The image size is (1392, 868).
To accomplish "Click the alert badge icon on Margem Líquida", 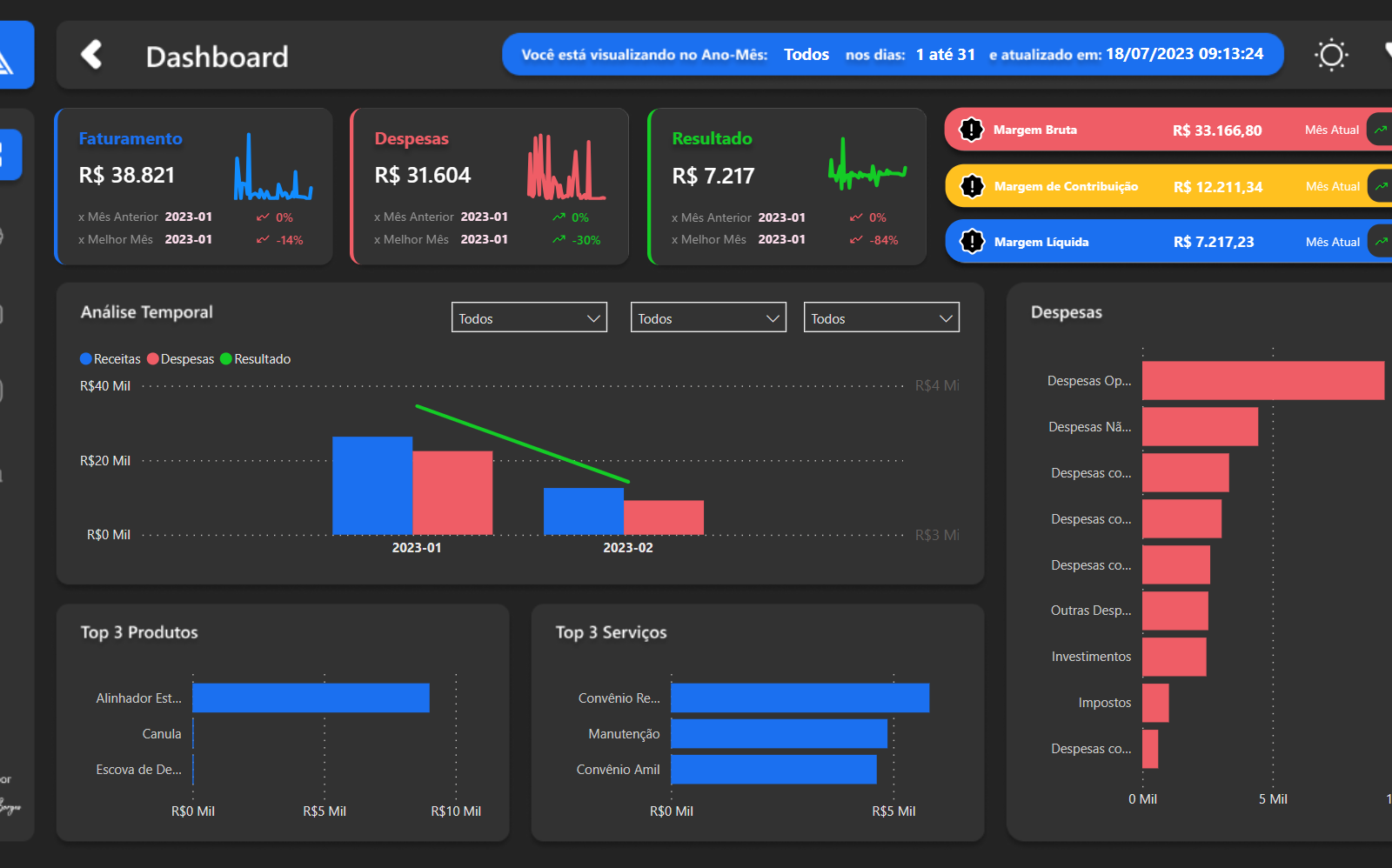I will tap(972, 242).
